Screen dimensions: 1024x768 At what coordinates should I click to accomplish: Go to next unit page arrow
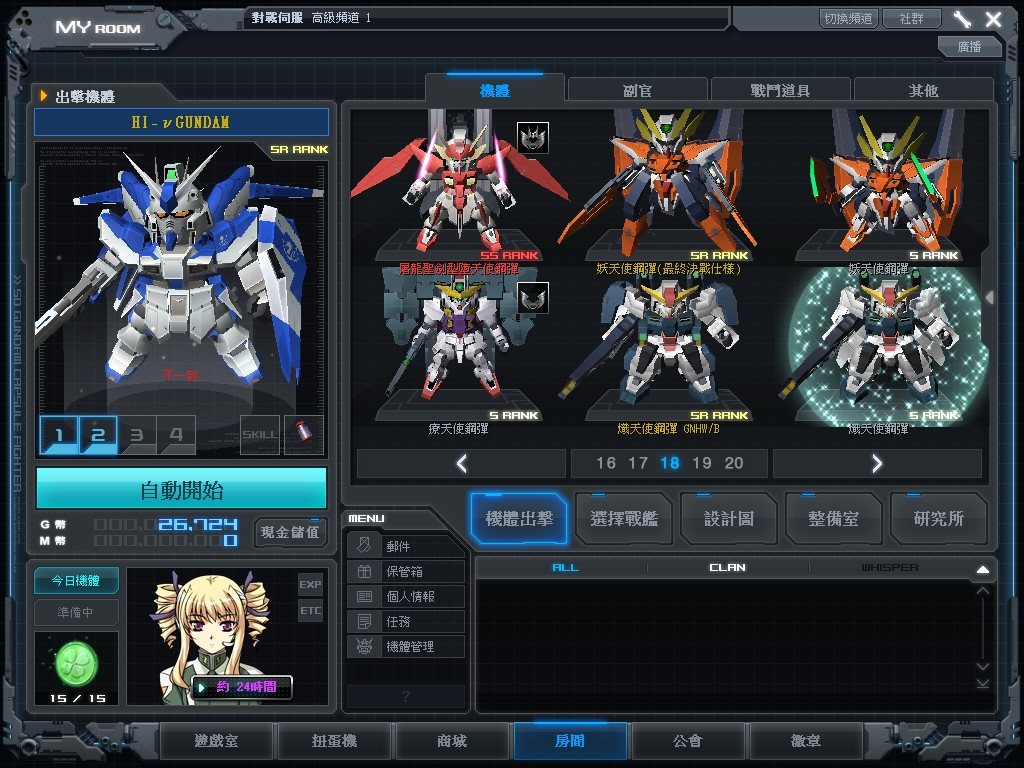click(877, 463)
